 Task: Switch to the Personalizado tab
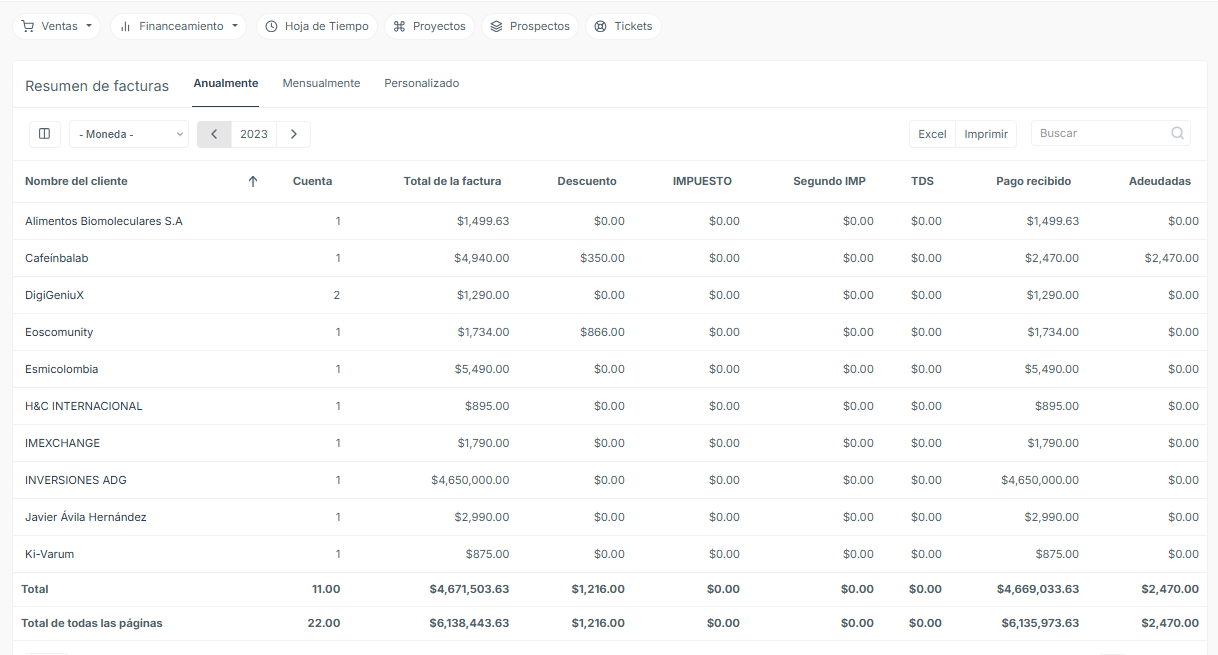[x=422, y=83]
